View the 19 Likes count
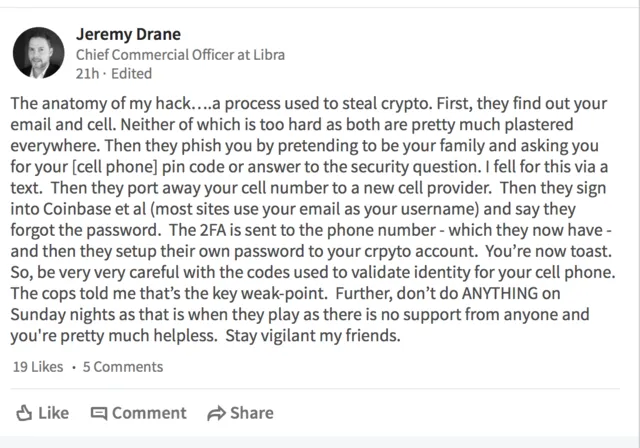The image size is (640, 448). pyautogui.click(x=38, y=367)
